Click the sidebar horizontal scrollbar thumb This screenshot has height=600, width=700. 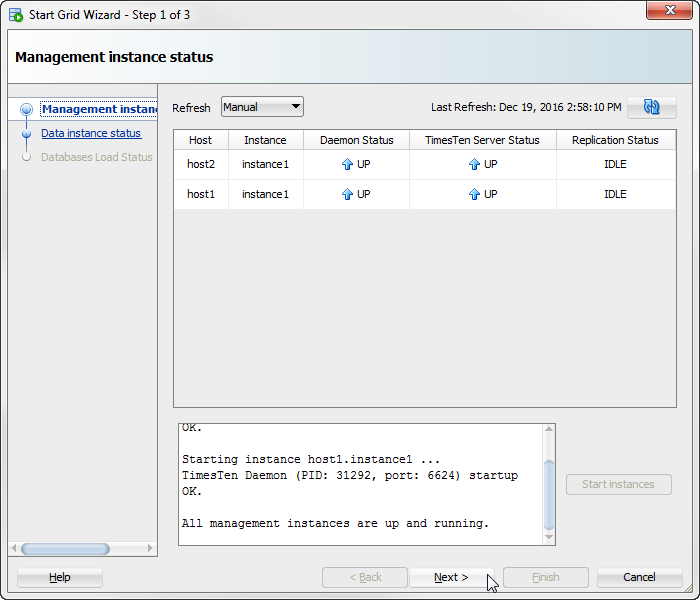click(65, 549)
